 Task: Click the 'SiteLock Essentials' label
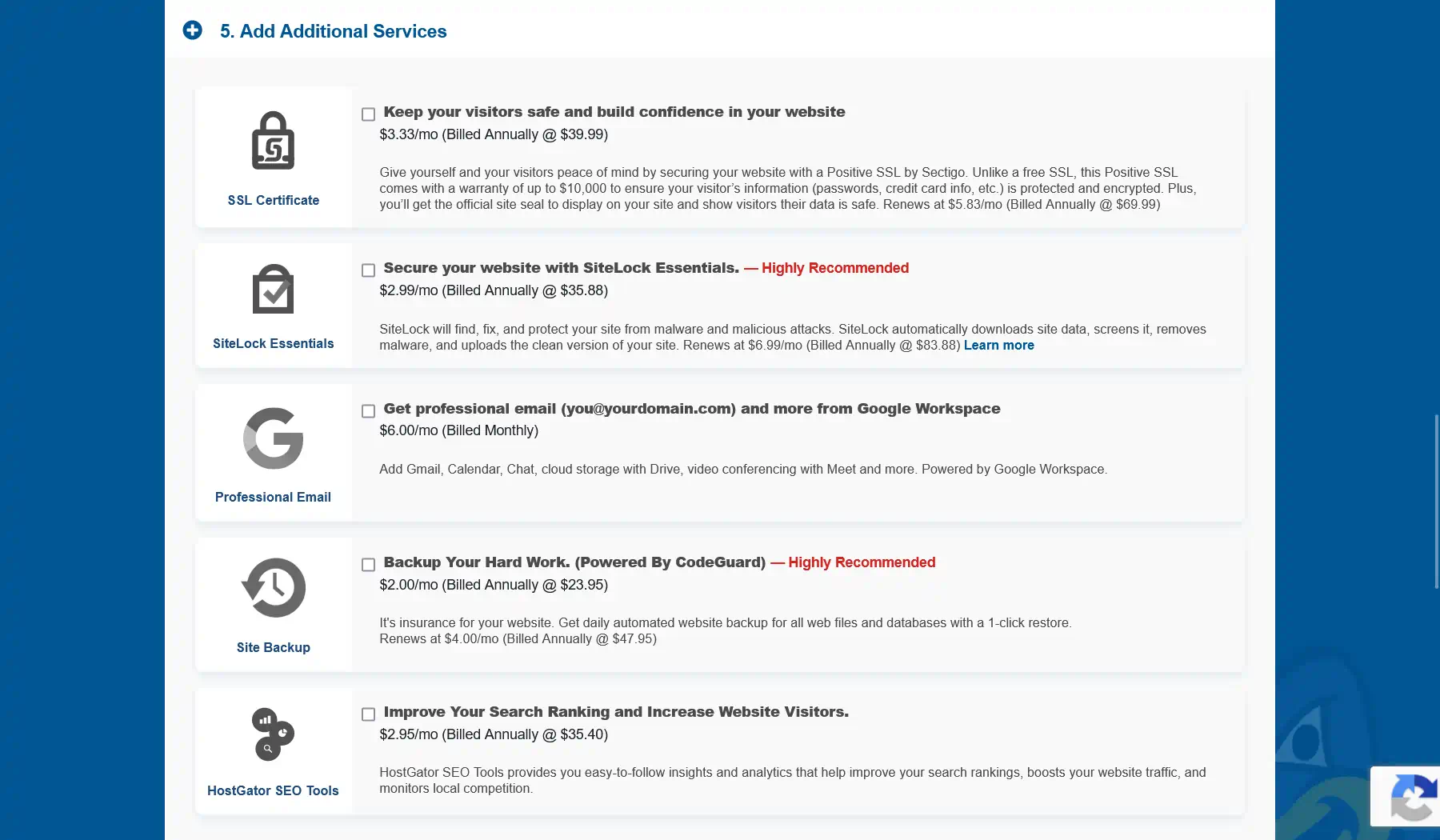pyautogui.click(x=273, y=343)
